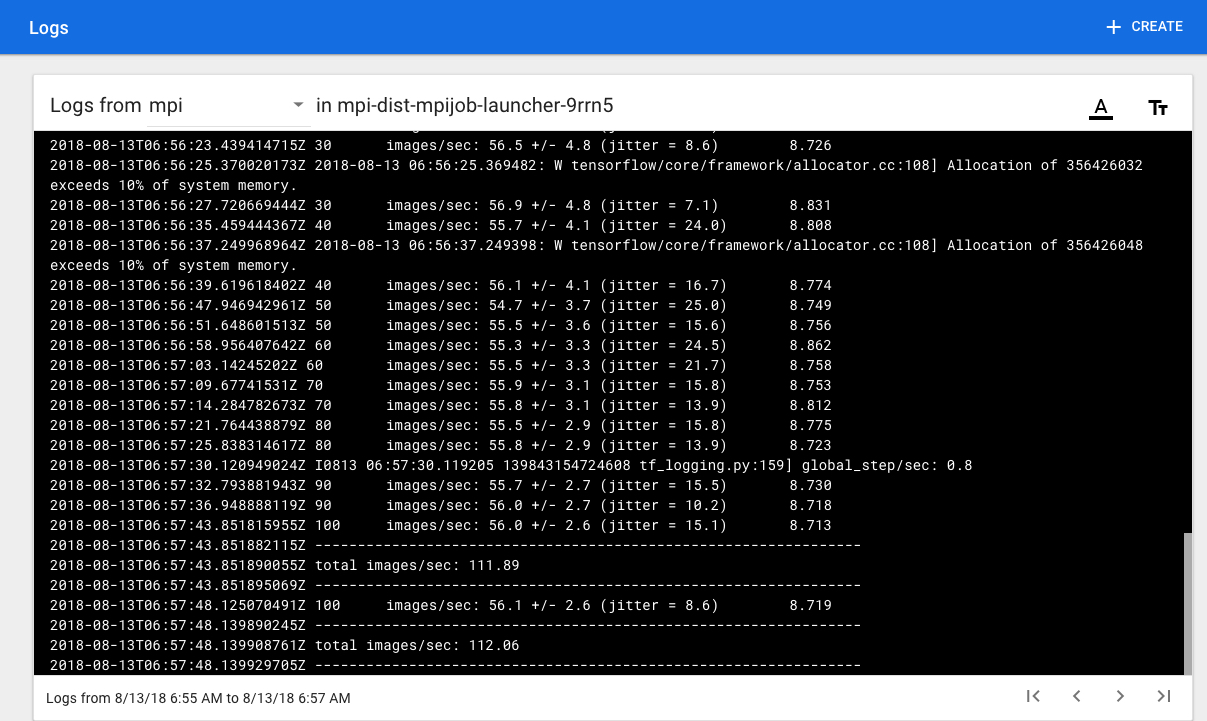Click the plus icon beside CREATE
This screenshot has width=1207, height=721.
pyautogui.click(x=1114, y=27)
